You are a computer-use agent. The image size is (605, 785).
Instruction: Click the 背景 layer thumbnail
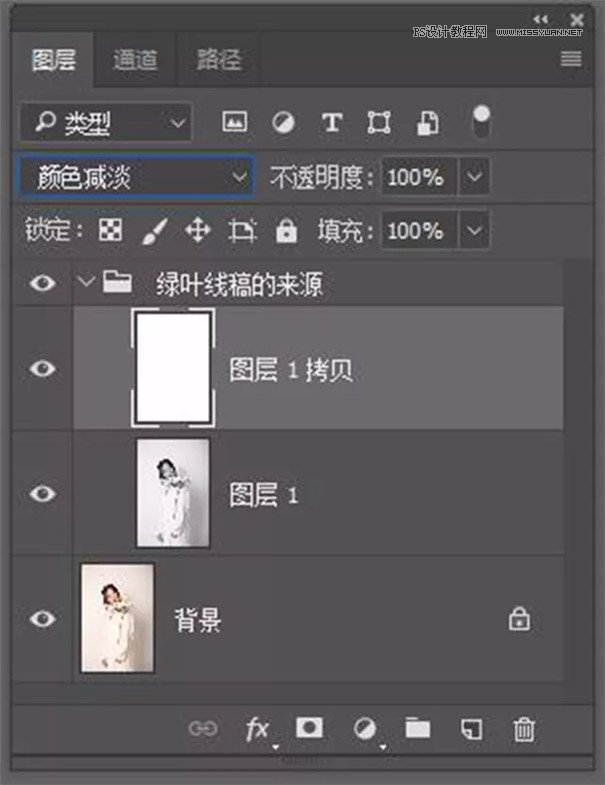pyautogui.click(x=118, y=618)
